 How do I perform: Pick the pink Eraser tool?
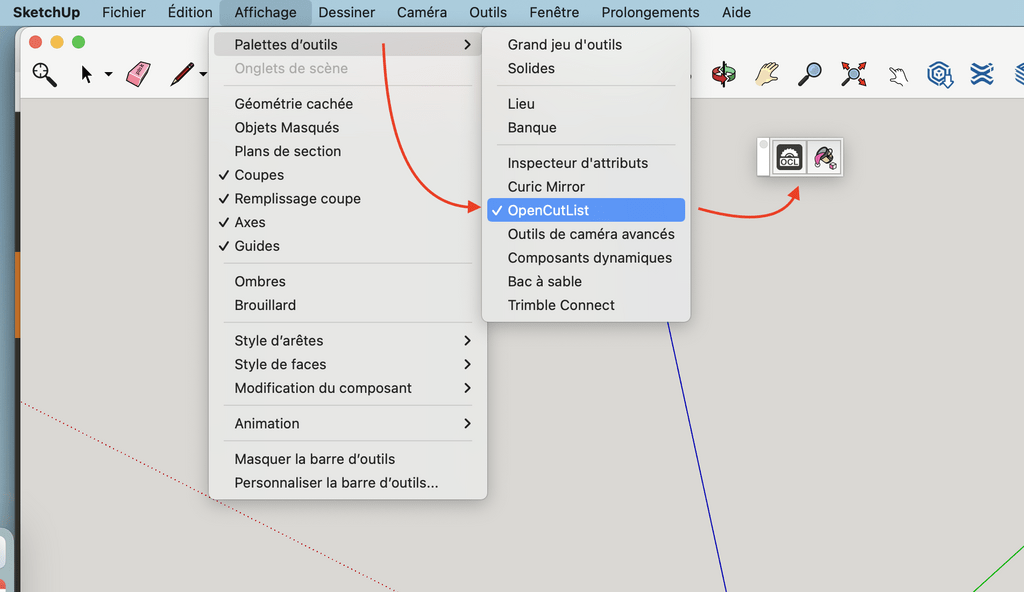click(x=138, y=74)
